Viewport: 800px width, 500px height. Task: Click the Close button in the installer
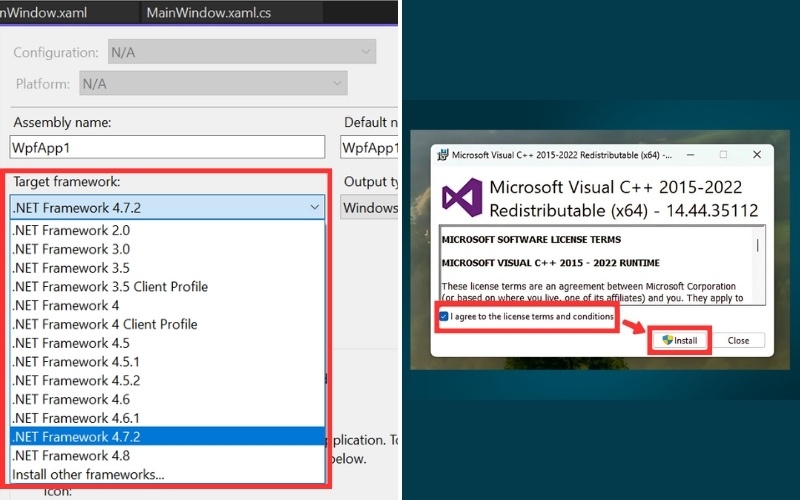tap(738, 340)
